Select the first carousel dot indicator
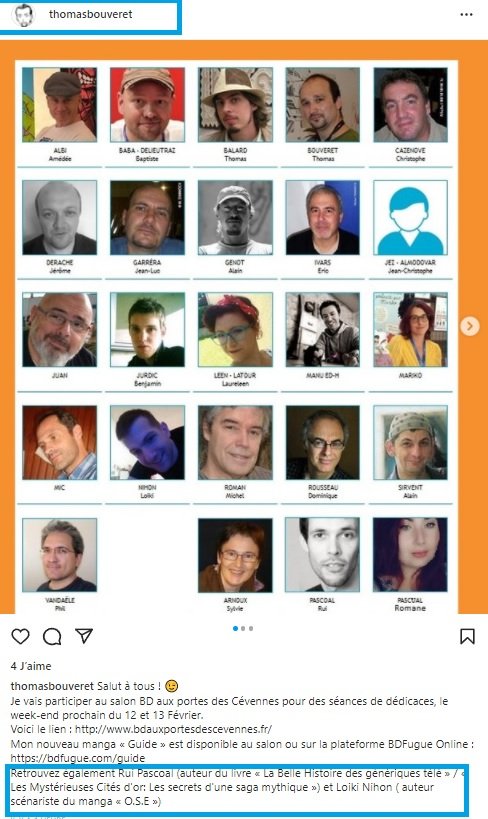488x819 pixels. coord(235,628)
